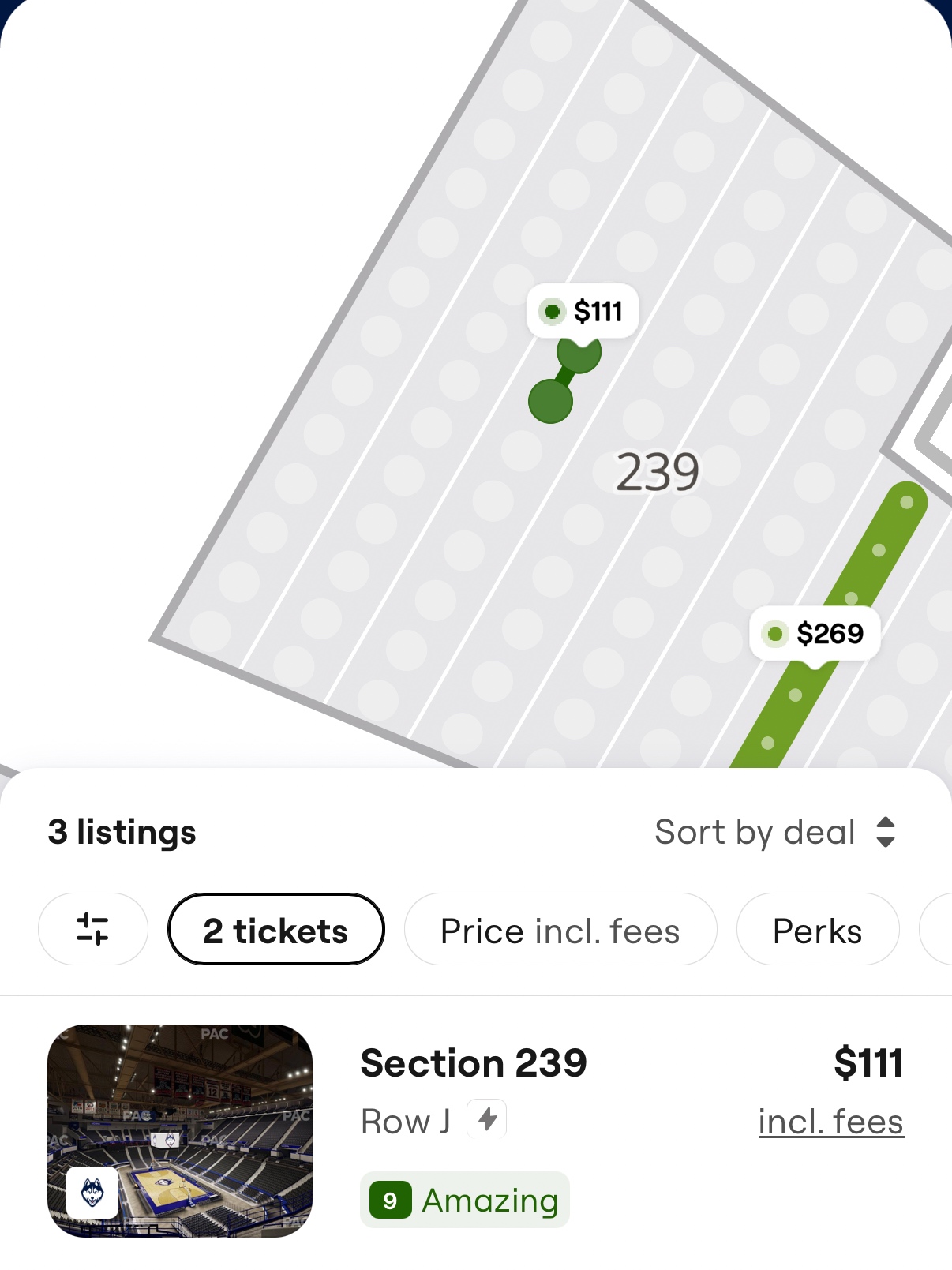Toggle the Price incl. fees filter
The image size is (952, 1270).
tap(560, 930)
